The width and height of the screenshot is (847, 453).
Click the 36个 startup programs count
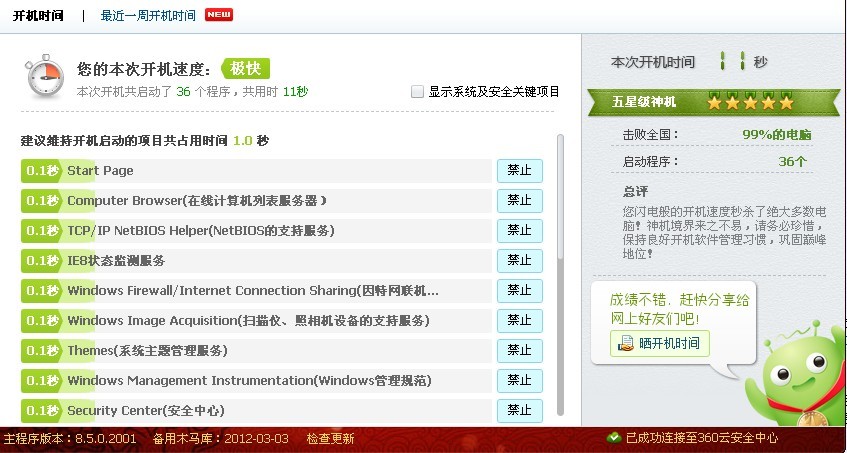point(792,161)
